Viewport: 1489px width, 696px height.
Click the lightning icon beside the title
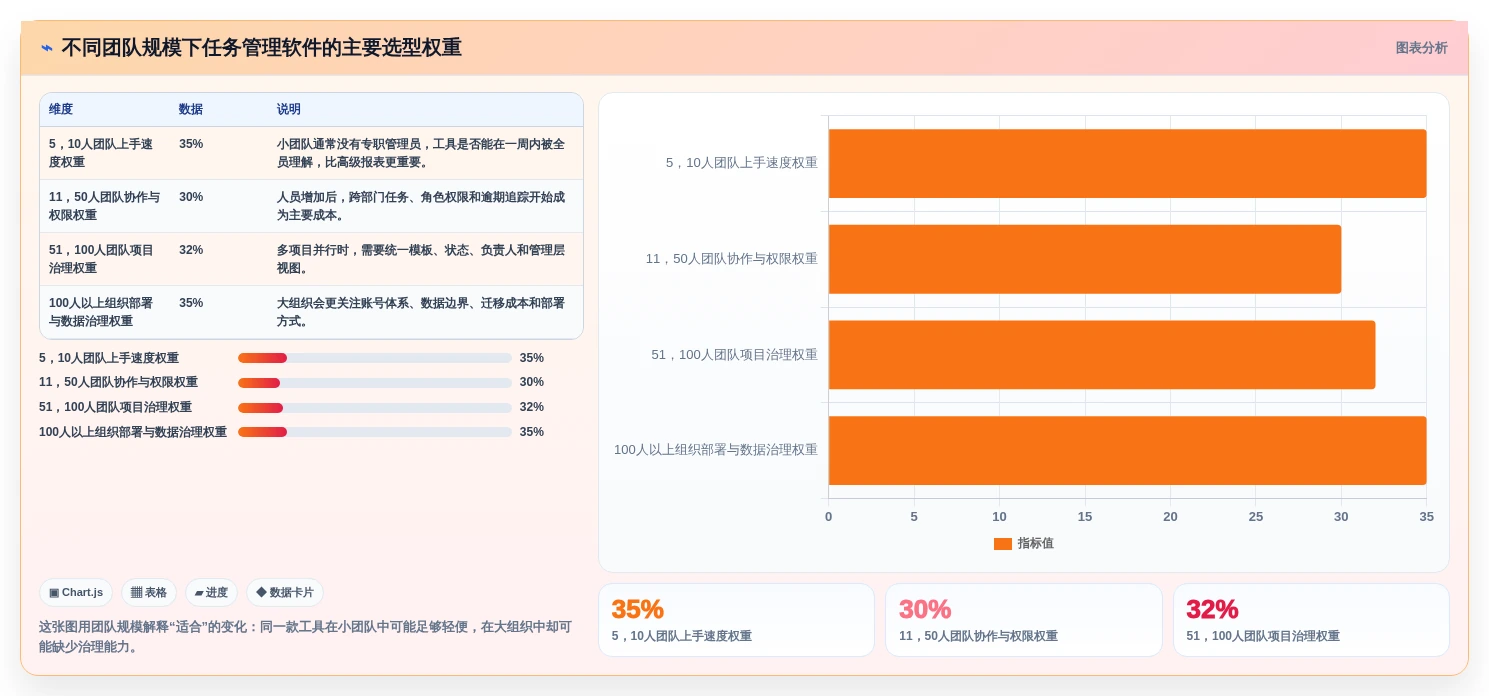click(47, 48)
